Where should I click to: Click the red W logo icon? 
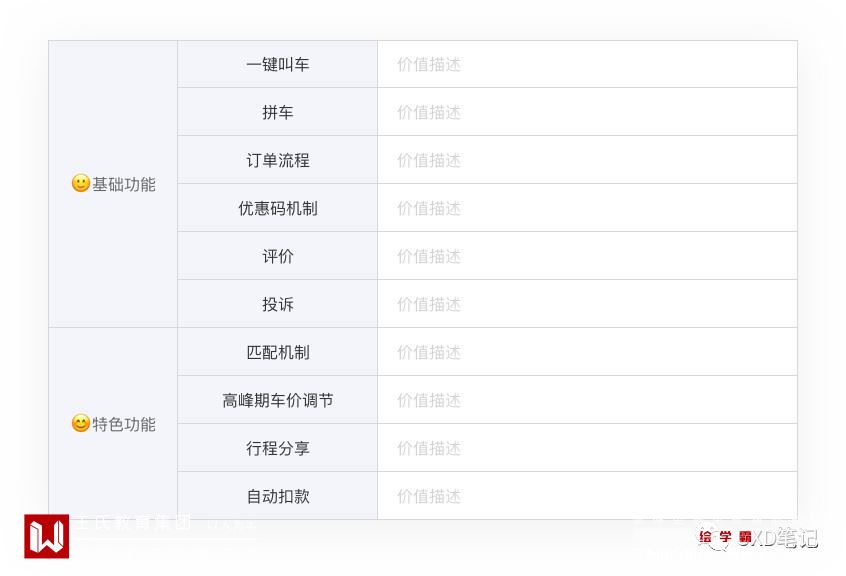pyautogui.click(x=46, y=536)
